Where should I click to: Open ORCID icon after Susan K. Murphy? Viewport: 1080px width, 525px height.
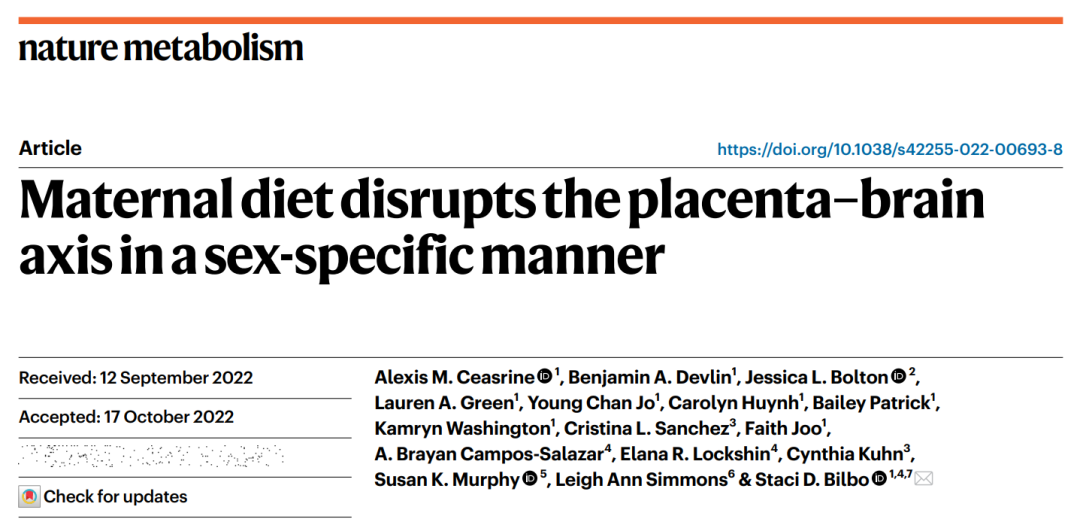[530, 479]
